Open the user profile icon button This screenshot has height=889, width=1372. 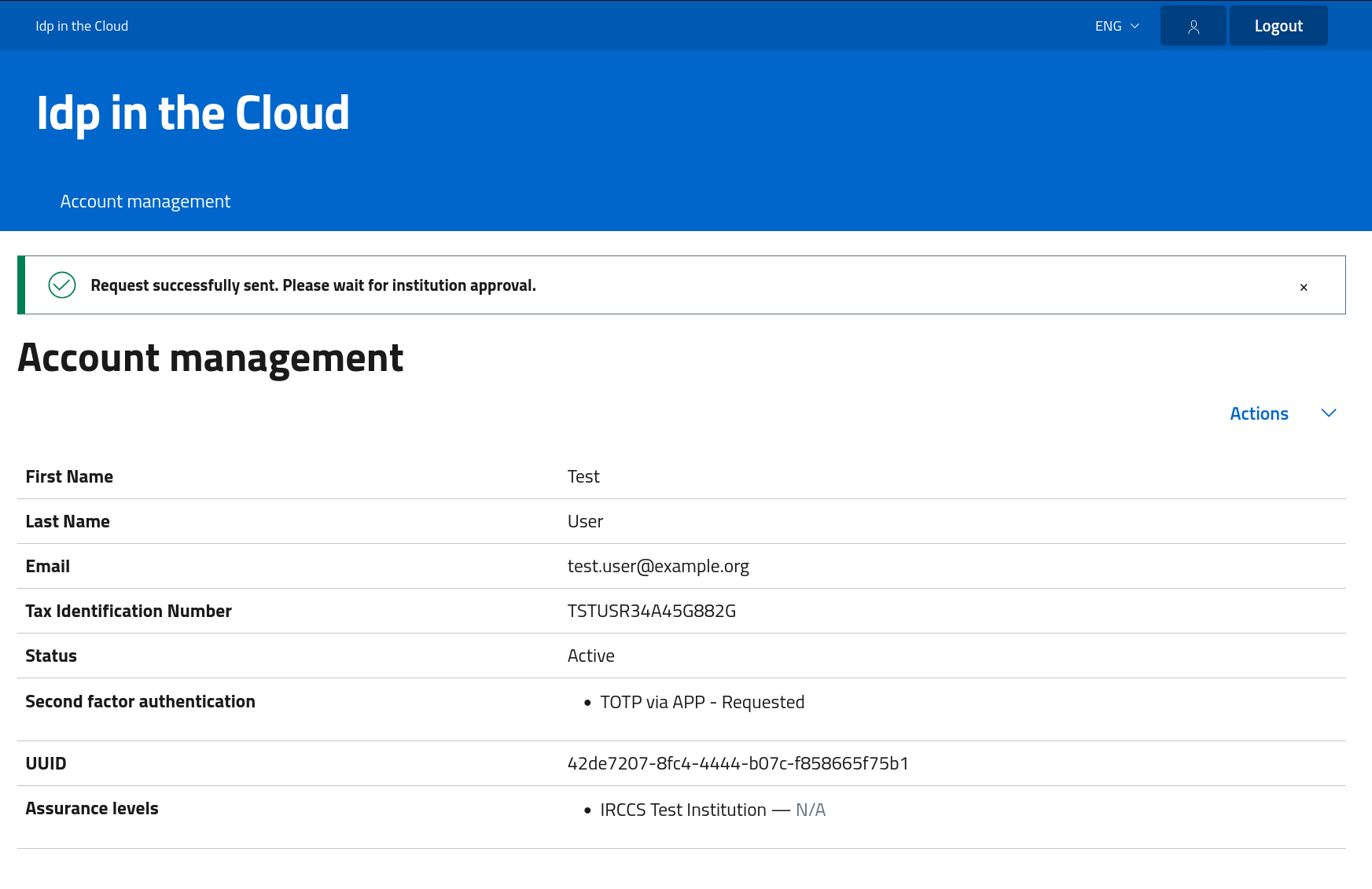tap(1193, 26)
